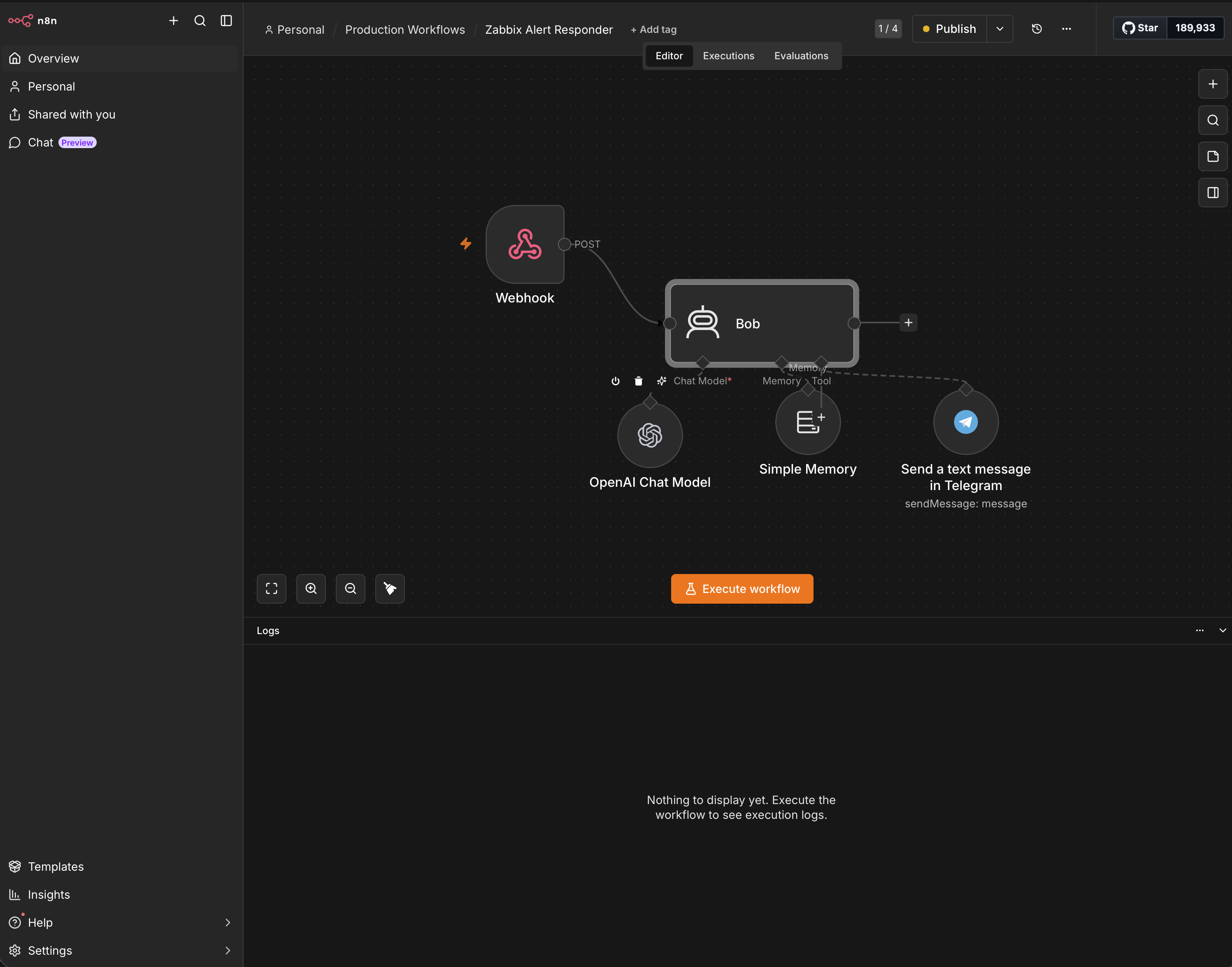This screenshot has height=967, width=1232.
Task: Zoom canvas to fit view
Action: pos(272,589)
